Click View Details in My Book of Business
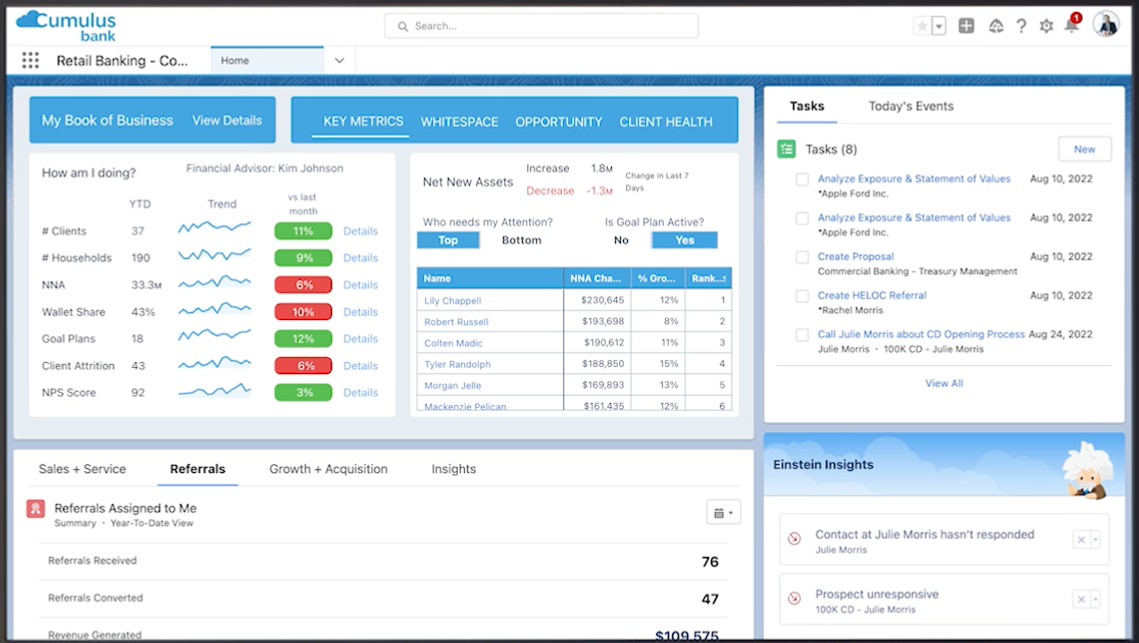 [227, 119]
